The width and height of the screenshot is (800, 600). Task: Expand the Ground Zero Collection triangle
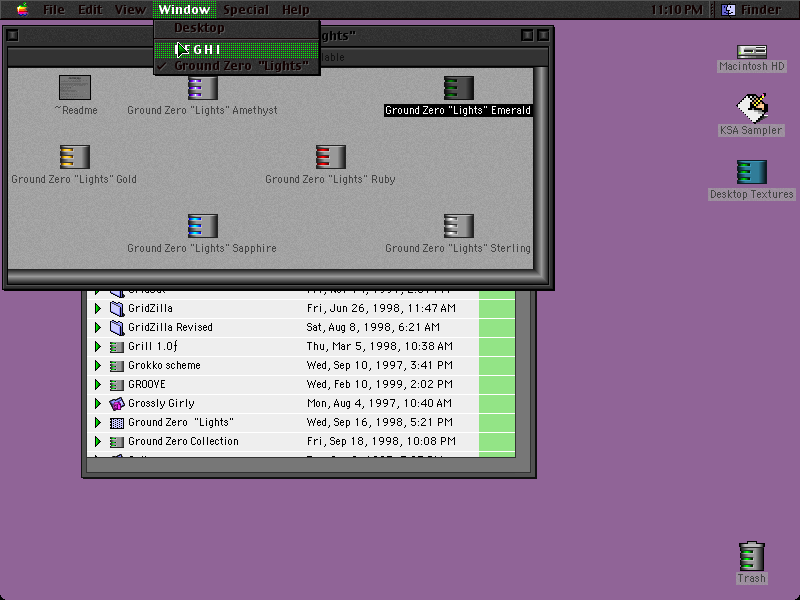[x=97, y=441]
